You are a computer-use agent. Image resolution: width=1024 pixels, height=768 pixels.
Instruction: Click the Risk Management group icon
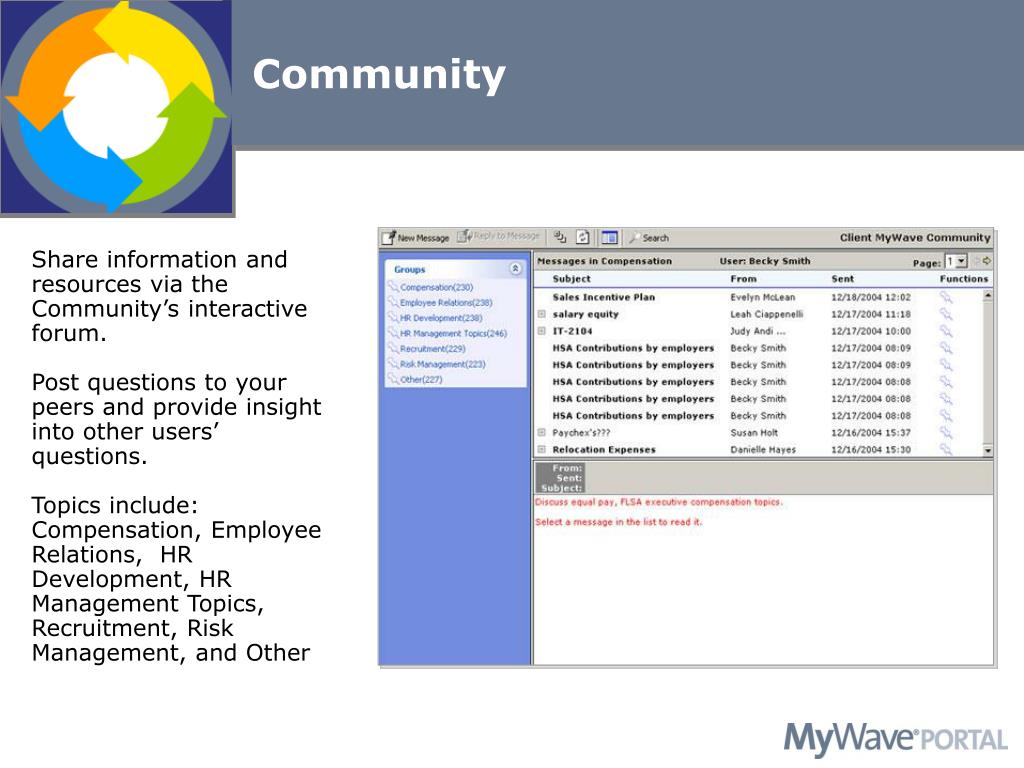coord(393,364)
